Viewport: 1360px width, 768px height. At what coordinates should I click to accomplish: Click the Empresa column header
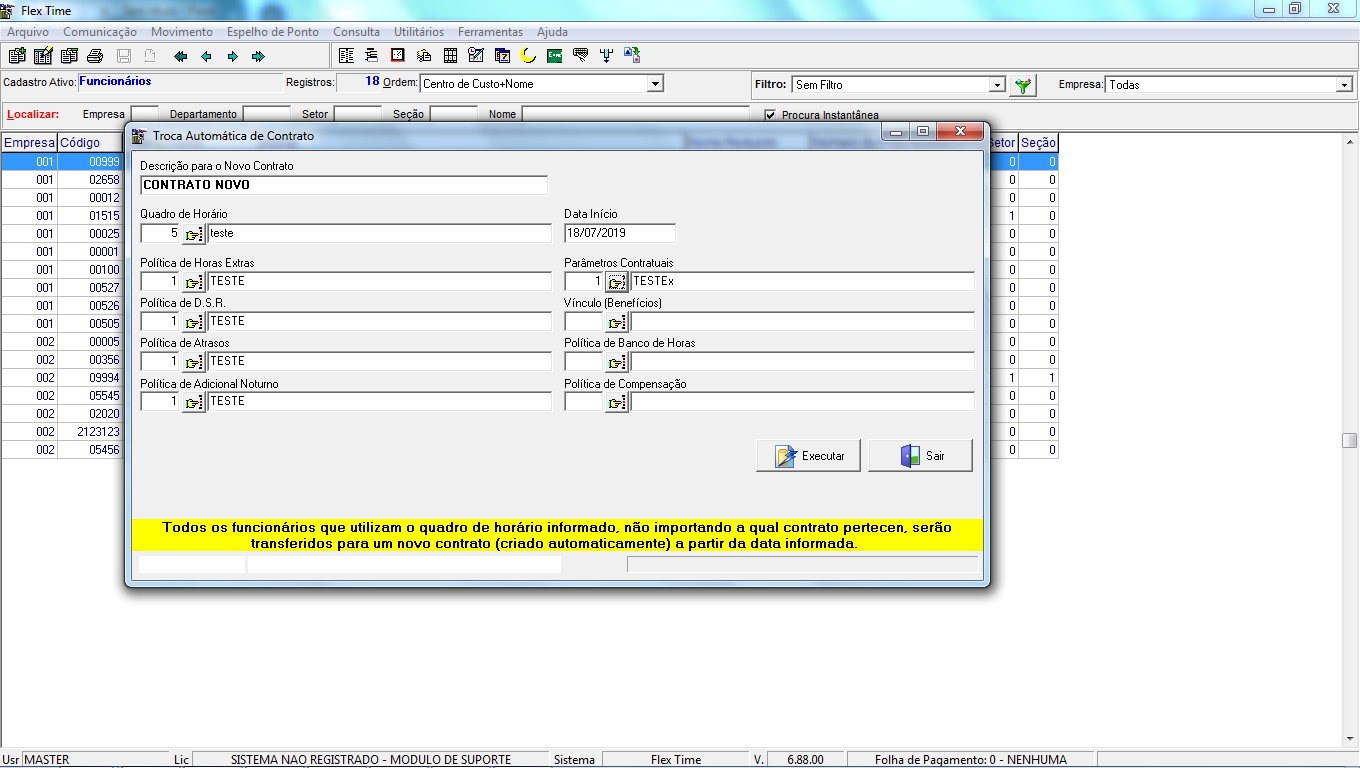[x=29, y=143]
